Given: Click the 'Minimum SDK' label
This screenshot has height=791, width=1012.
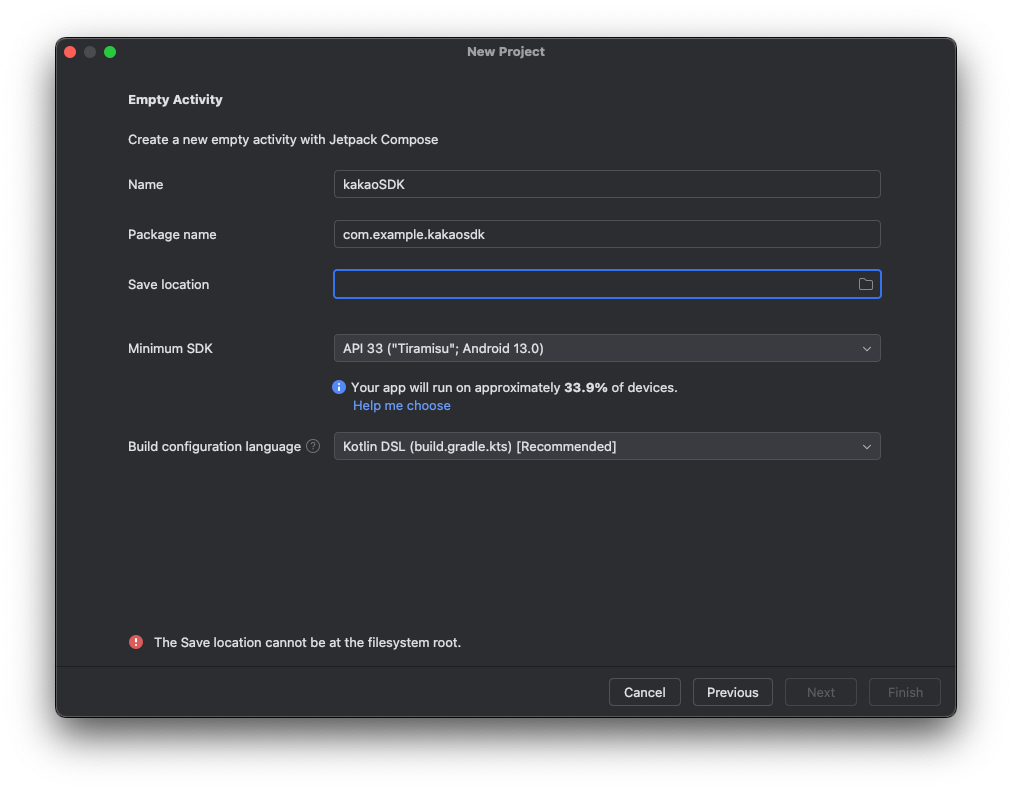Looking at the screenshot, I should (x=170, y=348).
